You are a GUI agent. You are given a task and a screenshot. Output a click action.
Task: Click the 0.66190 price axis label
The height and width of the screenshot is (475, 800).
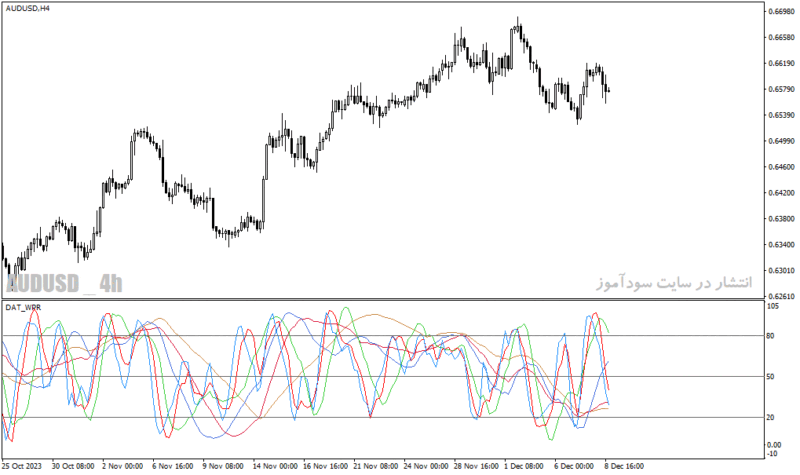tap(781, 63)
